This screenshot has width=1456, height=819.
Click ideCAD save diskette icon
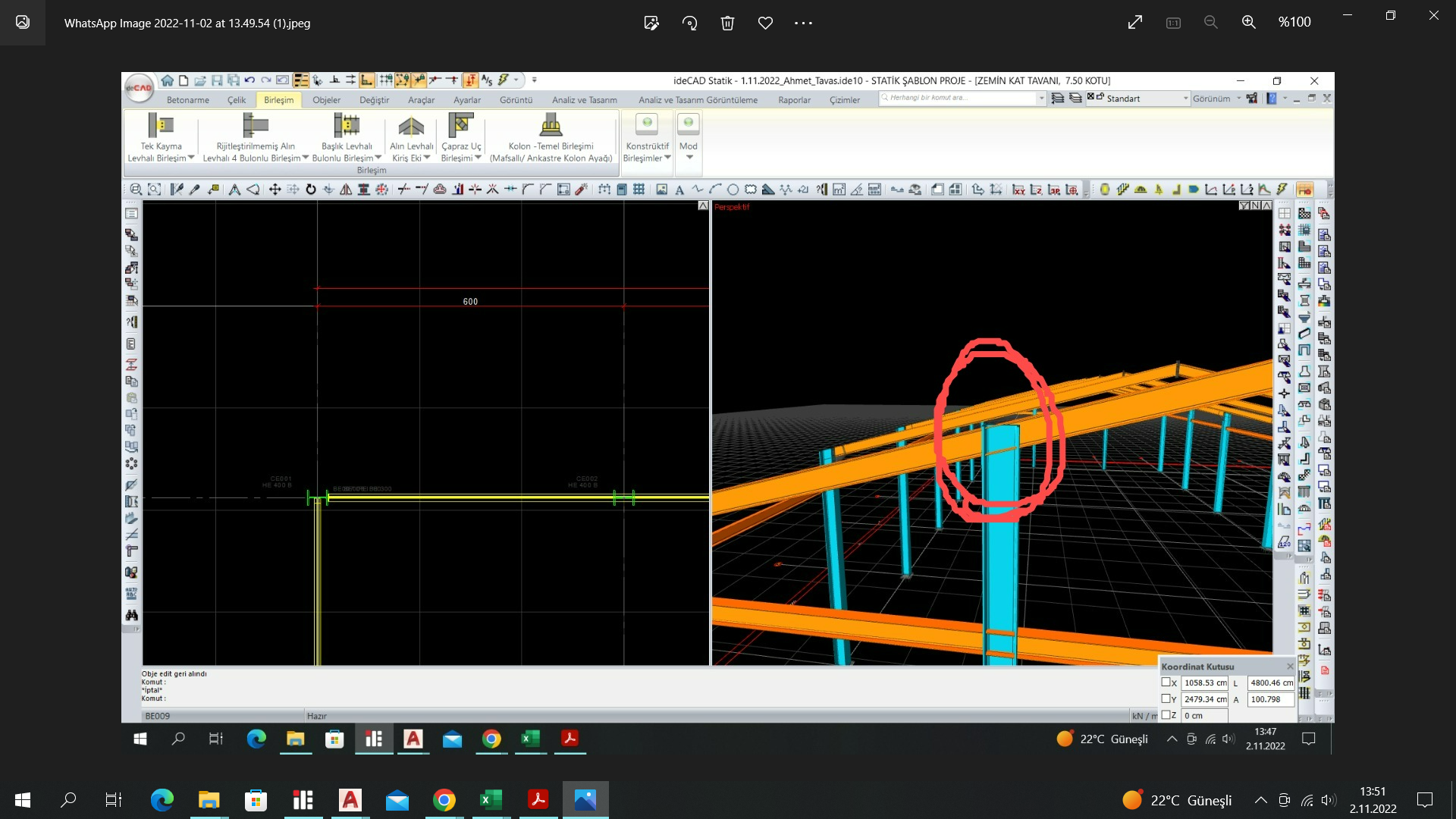click(217, 80)
